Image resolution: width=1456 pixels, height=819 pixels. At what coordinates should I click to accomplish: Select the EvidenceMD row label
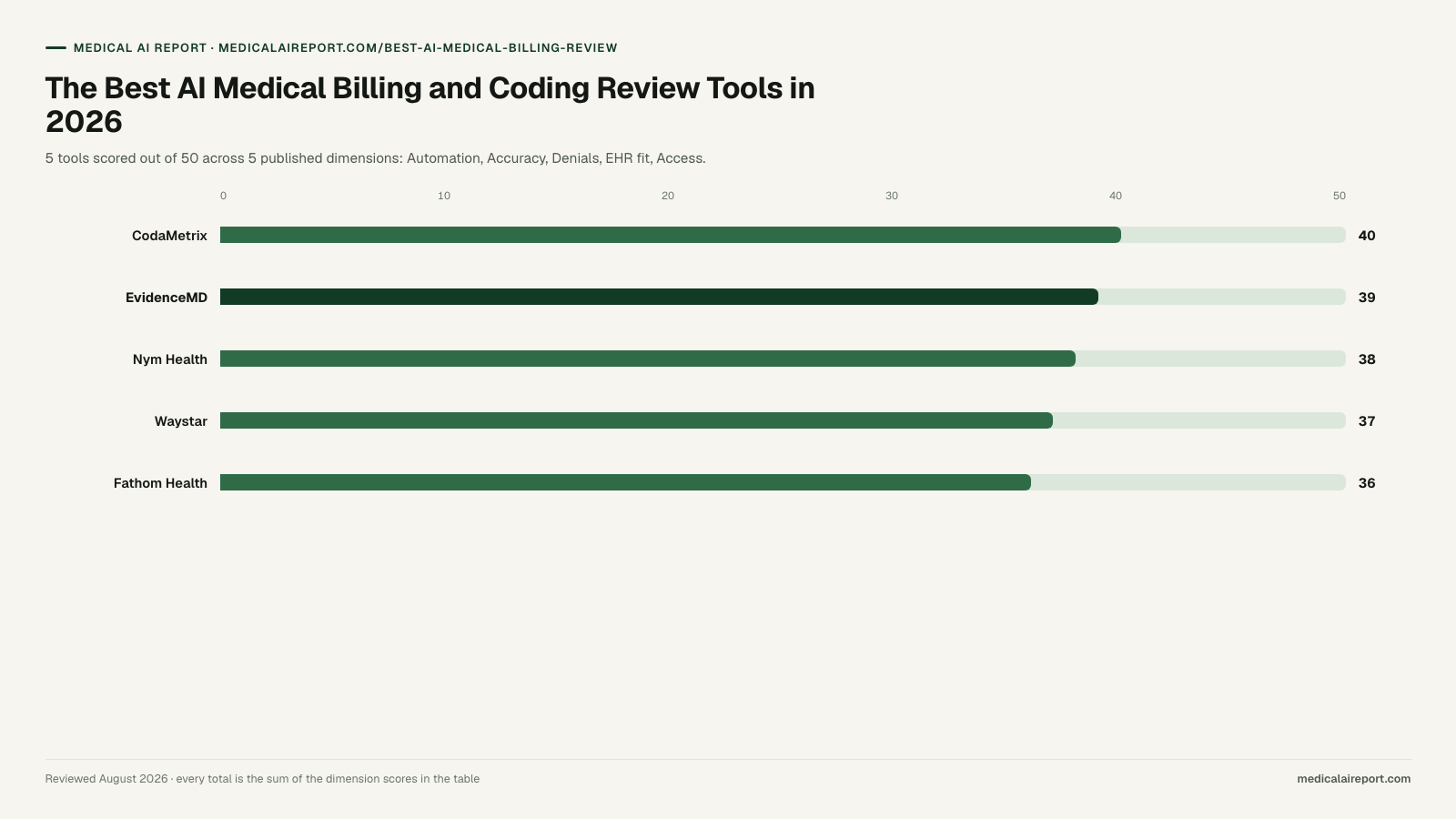tap(167, 298)
